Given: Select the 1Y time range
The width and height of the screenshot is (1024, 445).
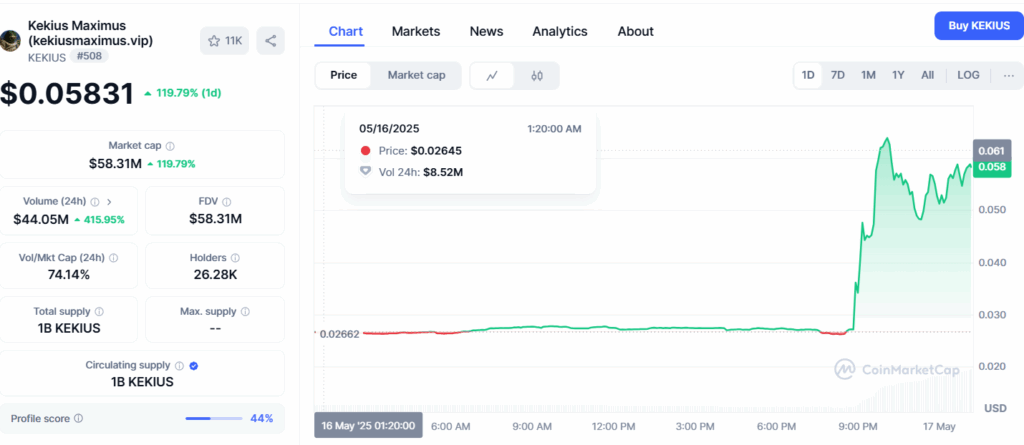Looking at the screenshot, I should (x=898, y=75).
